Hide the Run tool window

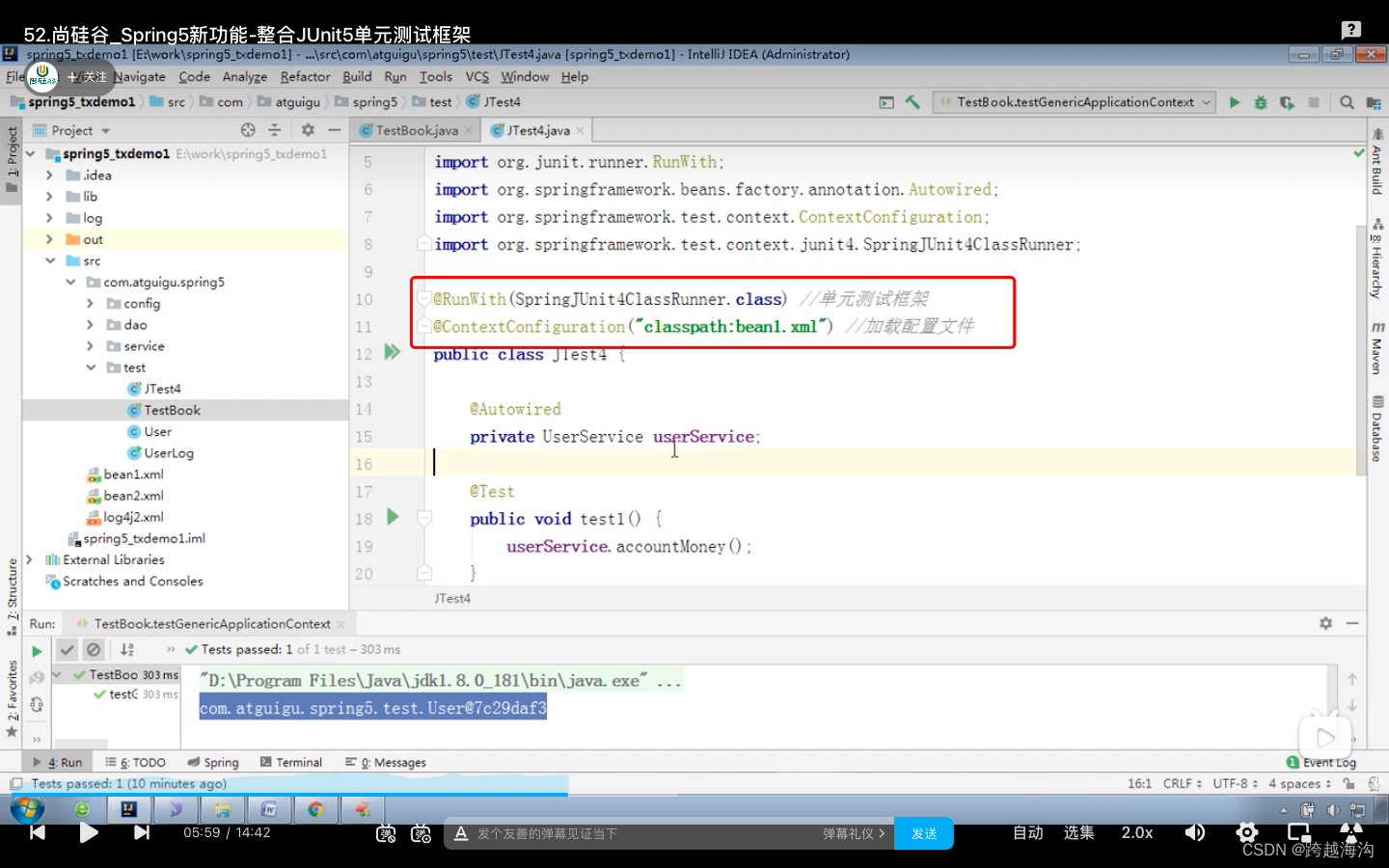1352,624
